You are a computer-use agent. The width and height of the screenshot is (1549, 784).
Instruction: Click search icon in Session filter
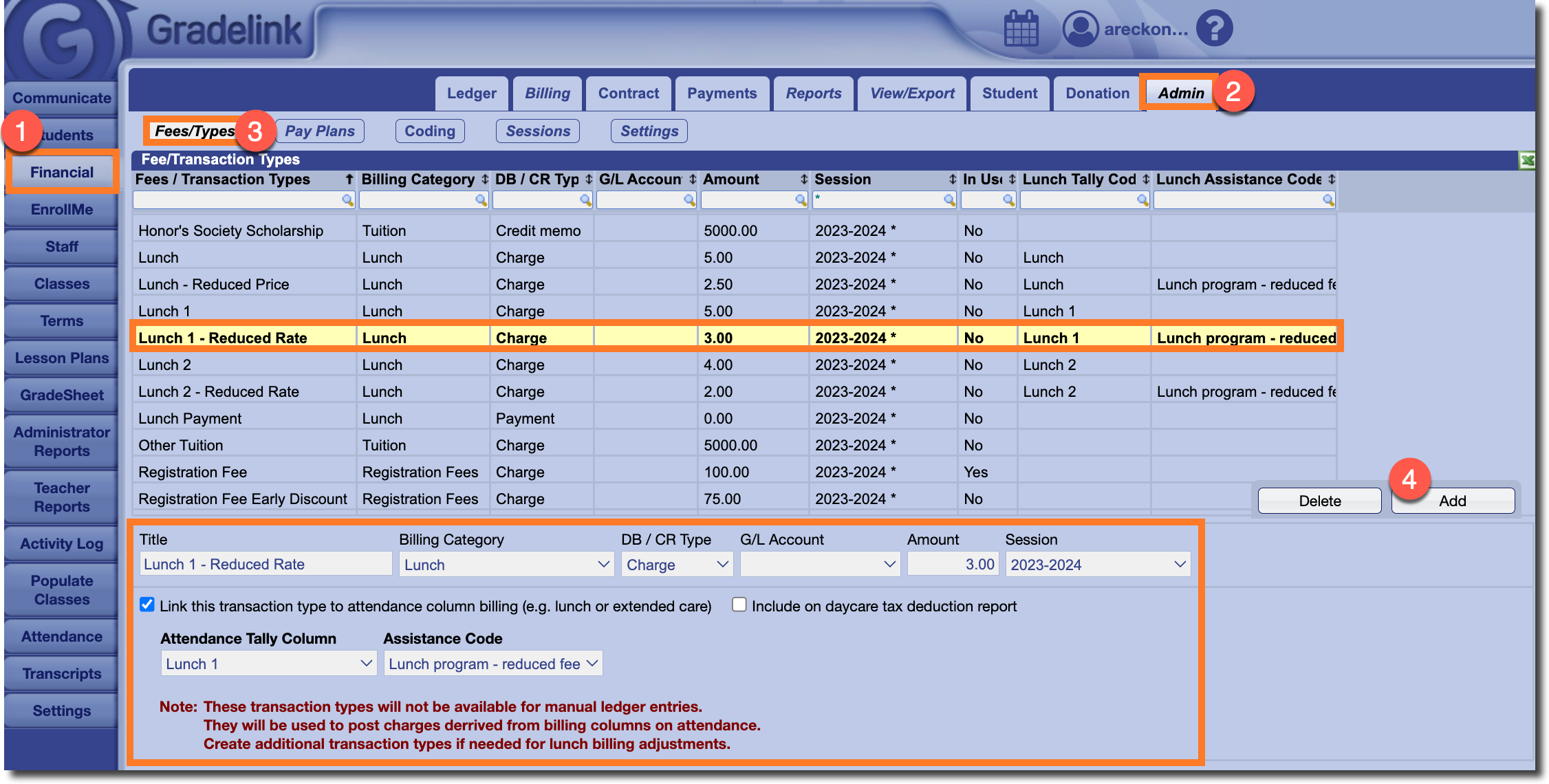point(949,200)
